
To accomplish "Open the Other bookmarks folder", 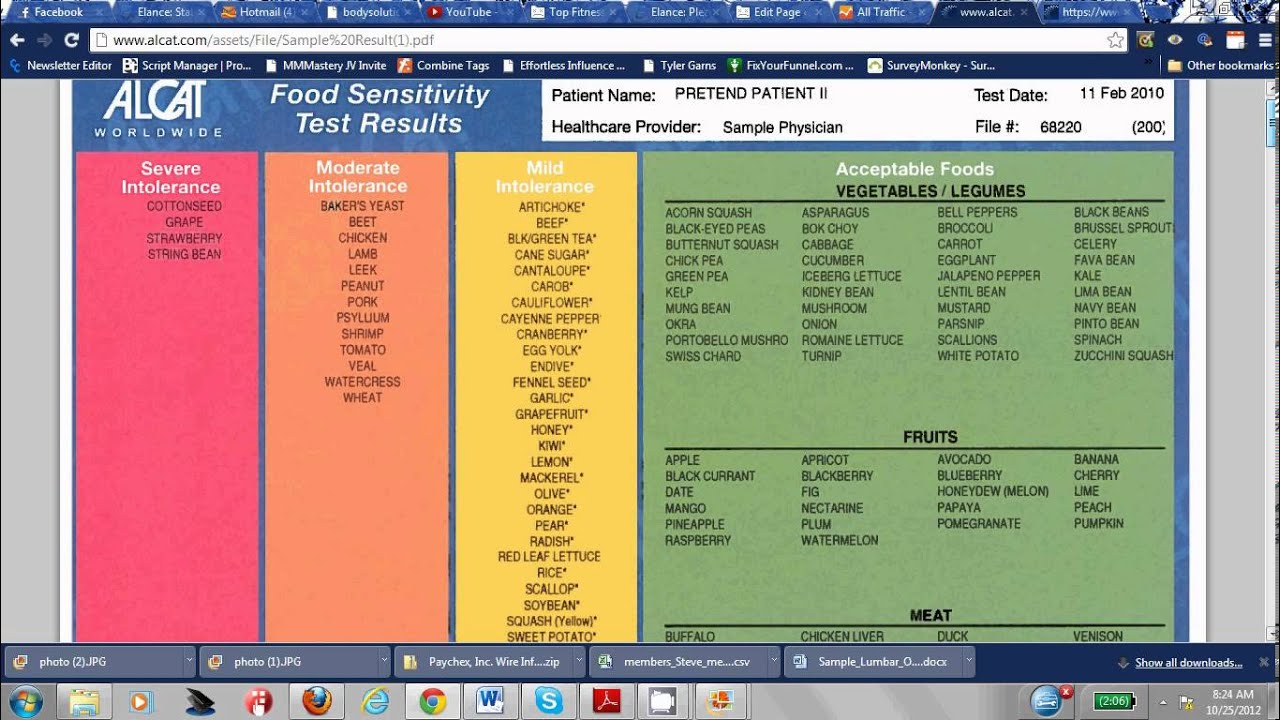I will (1220, 66).
